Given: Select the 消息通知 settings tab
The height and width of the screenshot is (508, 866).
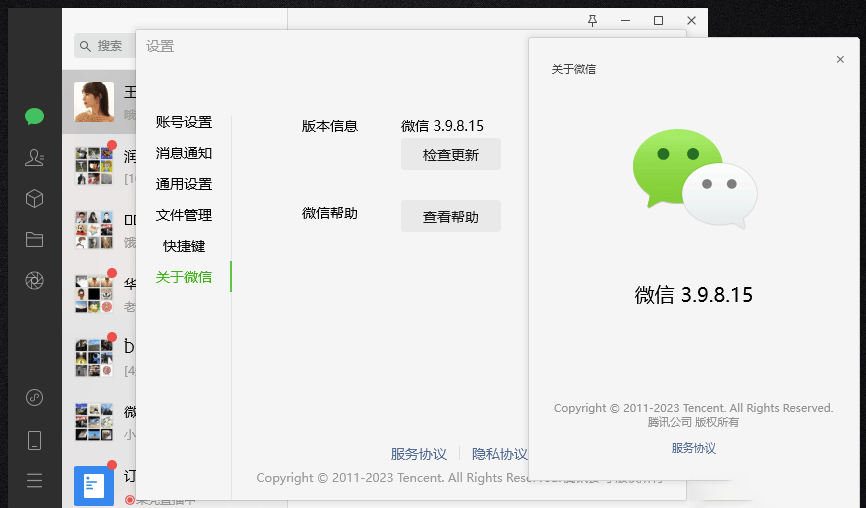Looking at the screenshot, I should point(184,153).
